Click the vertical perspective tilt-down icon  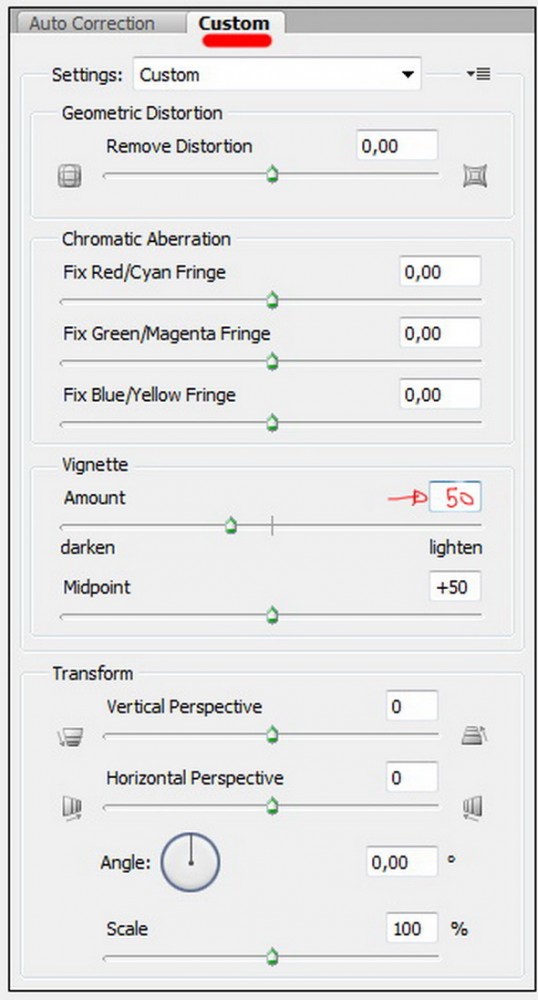69,738
